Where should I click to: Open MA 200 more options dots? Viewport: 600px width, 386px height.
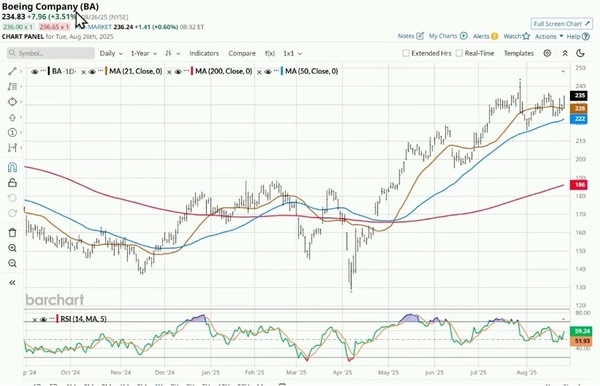186,71
